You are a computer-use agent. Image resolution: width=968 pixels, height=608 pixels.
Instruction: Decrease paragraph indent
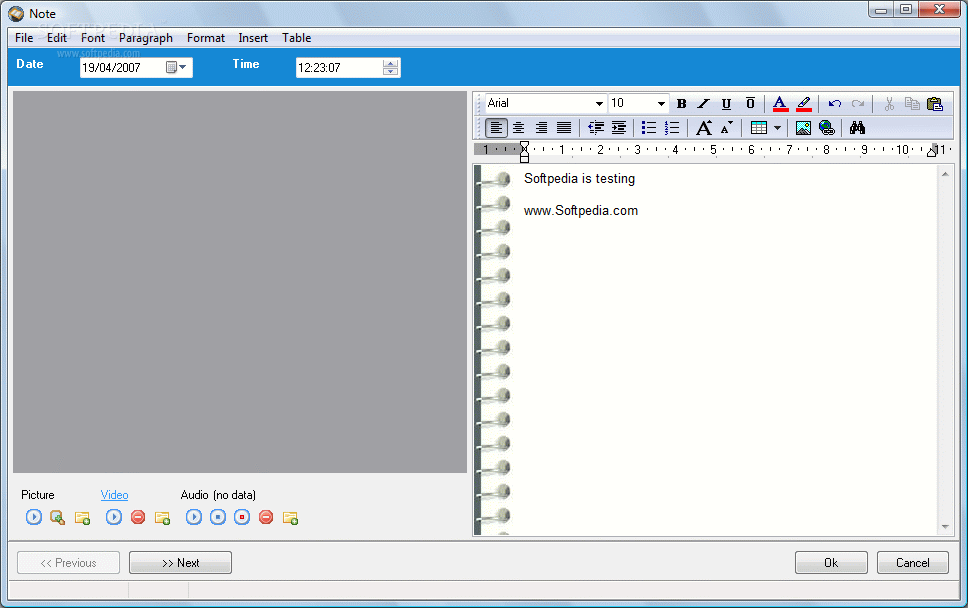pos(596,128)
